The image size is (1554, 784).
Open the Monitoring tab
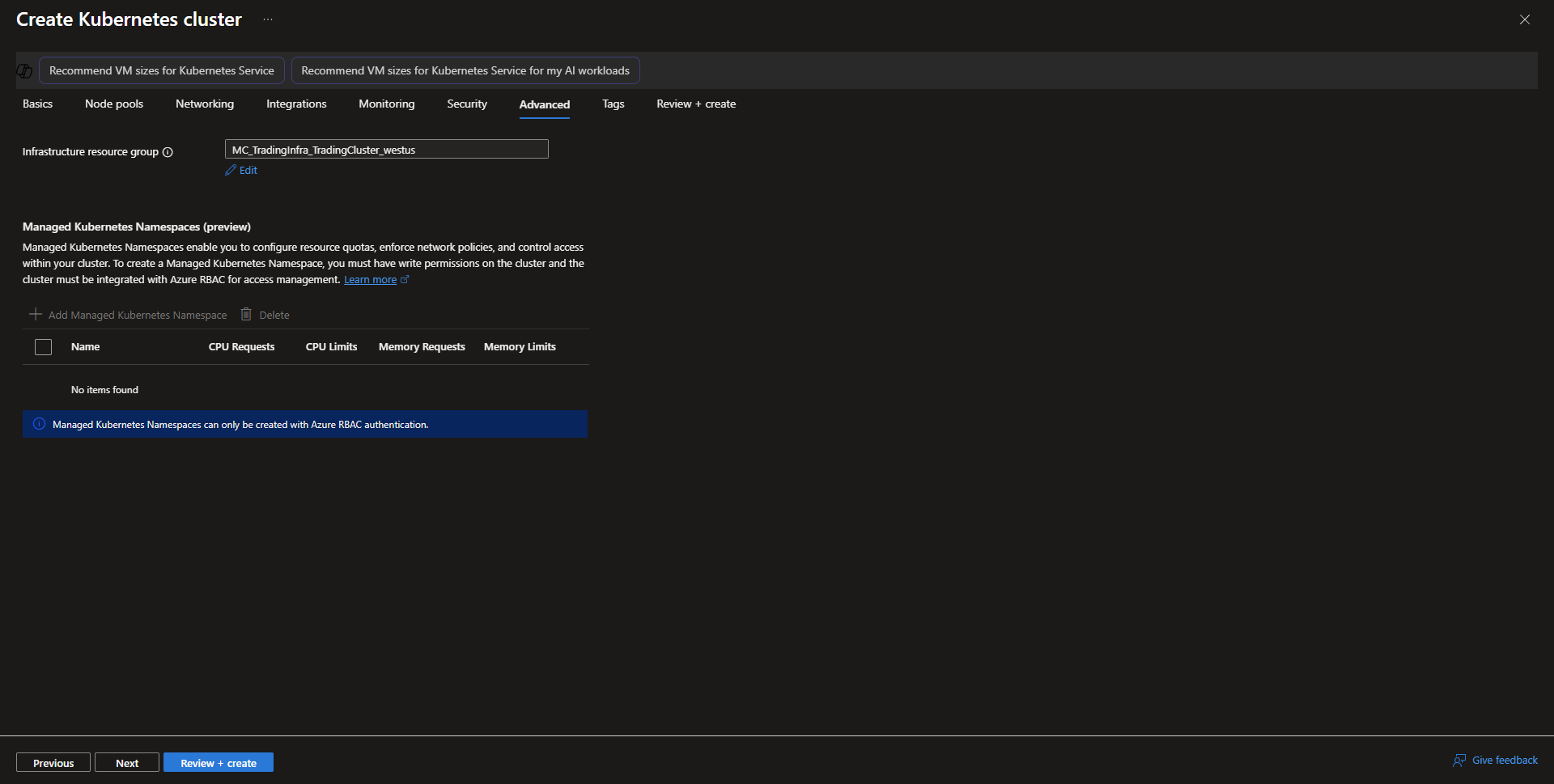[386, 104]
